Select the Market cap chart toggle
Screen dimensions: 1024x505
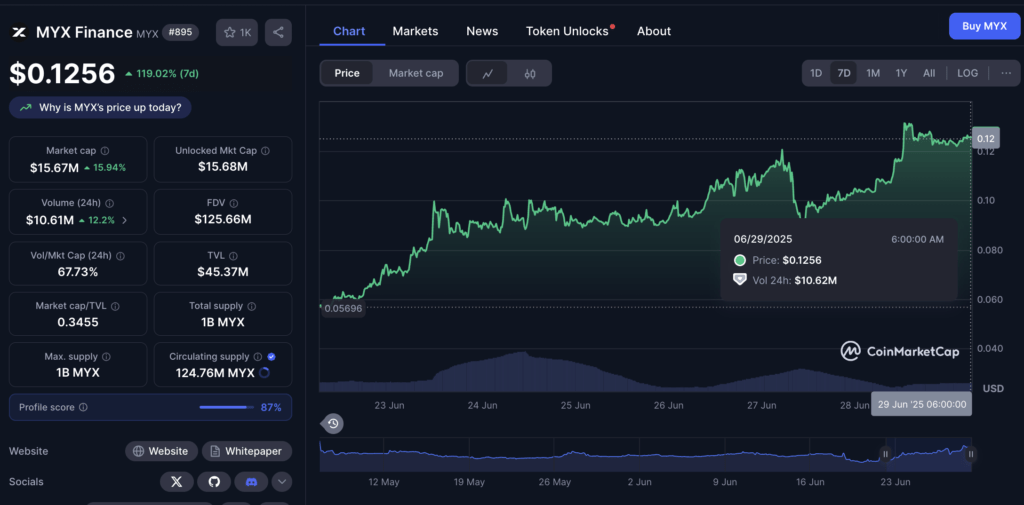(x=416, y=73)
